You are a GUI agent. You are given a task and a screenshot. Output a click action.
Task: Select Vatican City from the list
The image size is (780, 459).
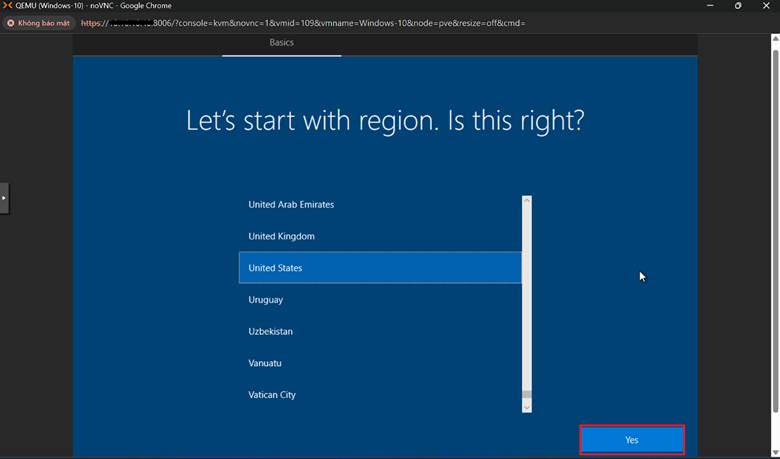tap(272, 395)
